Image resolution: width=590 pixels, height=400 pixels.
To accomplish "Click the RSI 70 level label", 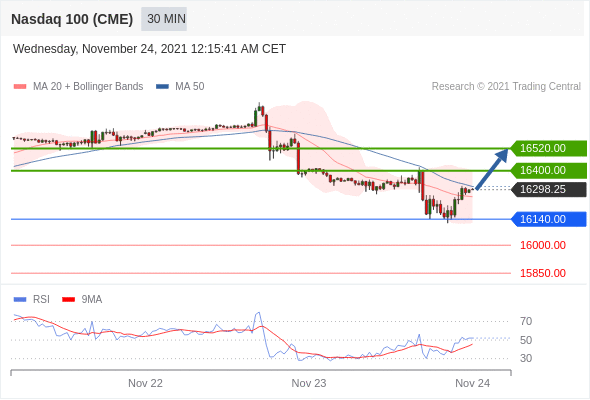I will [526, 321].
